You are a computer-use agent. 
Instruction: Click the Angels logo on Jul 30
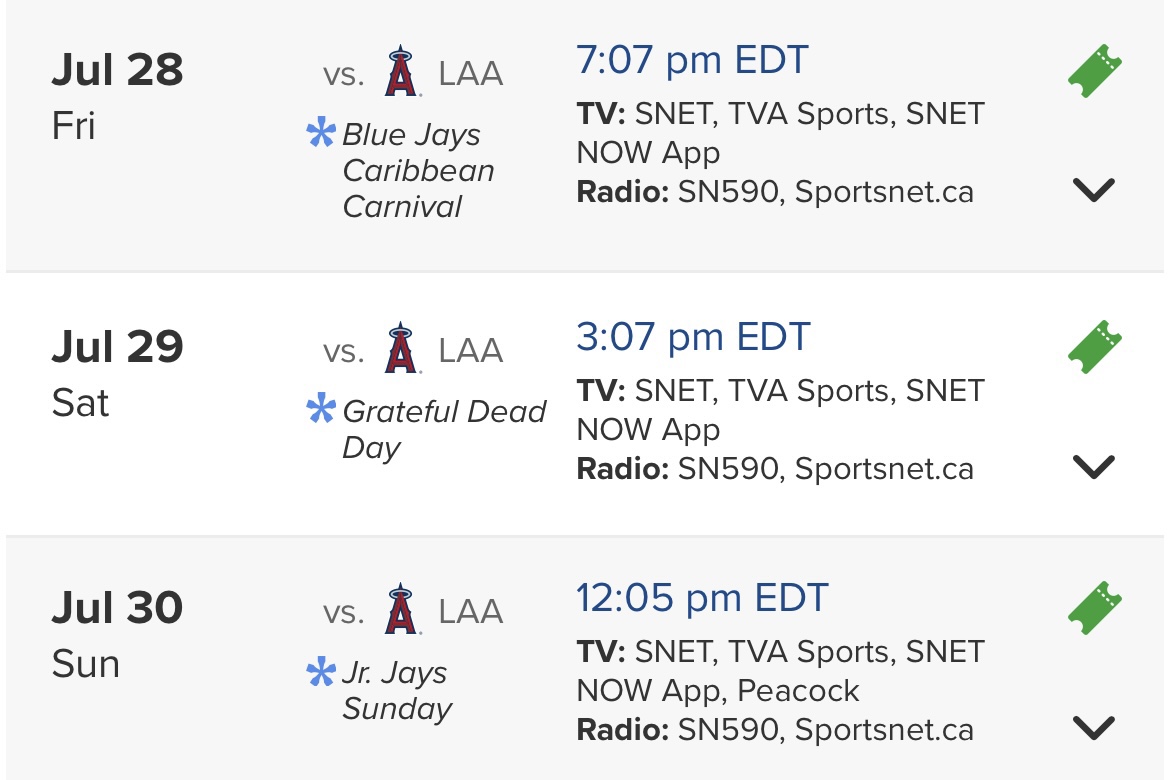click(x=401, y=609)
